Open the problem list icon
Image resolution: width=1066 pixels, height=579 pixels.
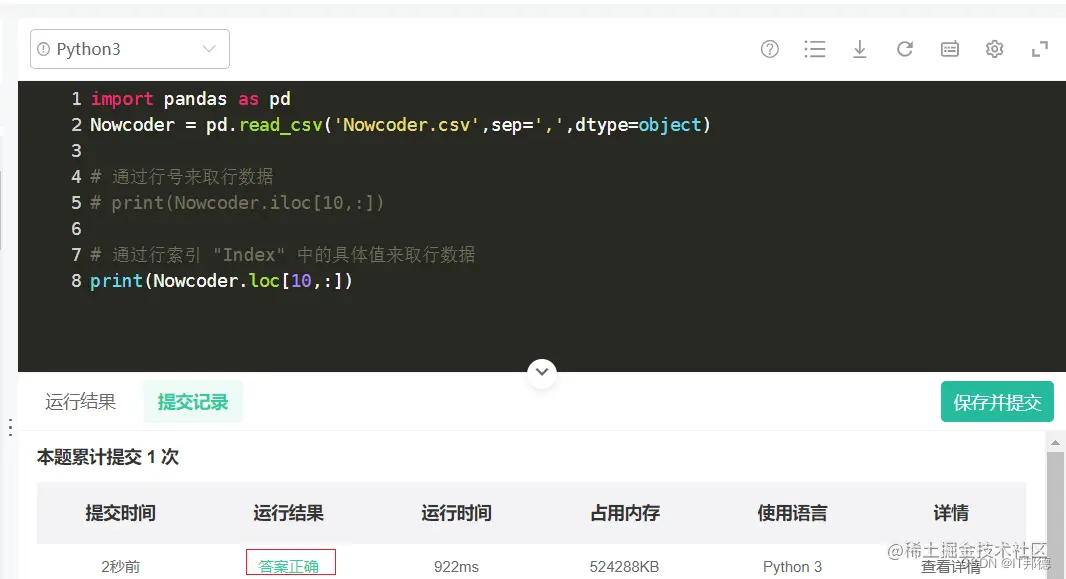(x=814, y=49)
